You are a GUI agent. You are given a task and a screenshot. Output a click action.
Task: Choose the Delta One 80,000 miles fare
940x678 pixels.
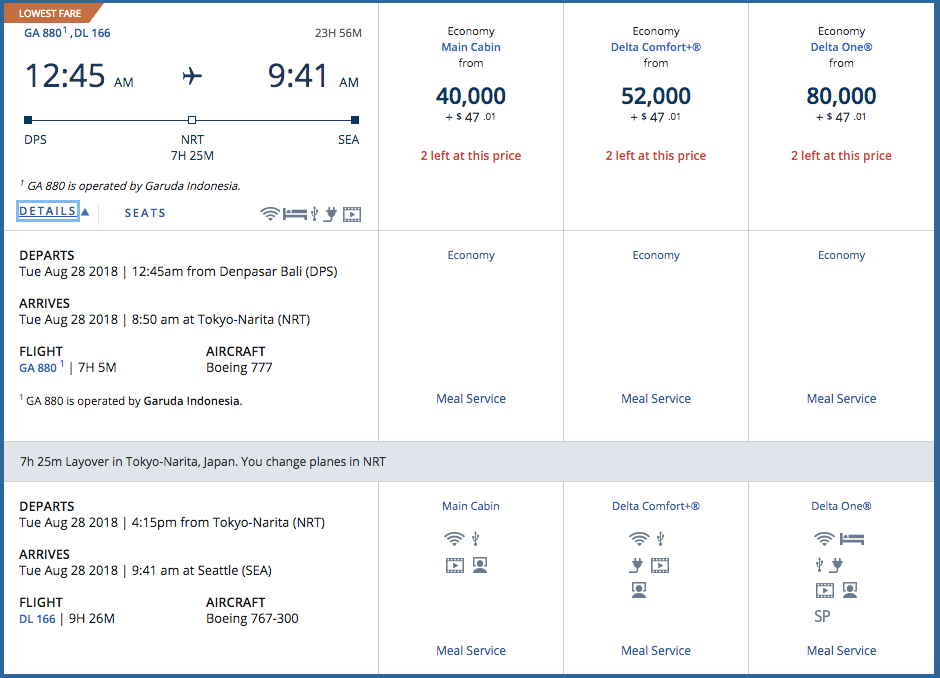(x=841, y=97)
